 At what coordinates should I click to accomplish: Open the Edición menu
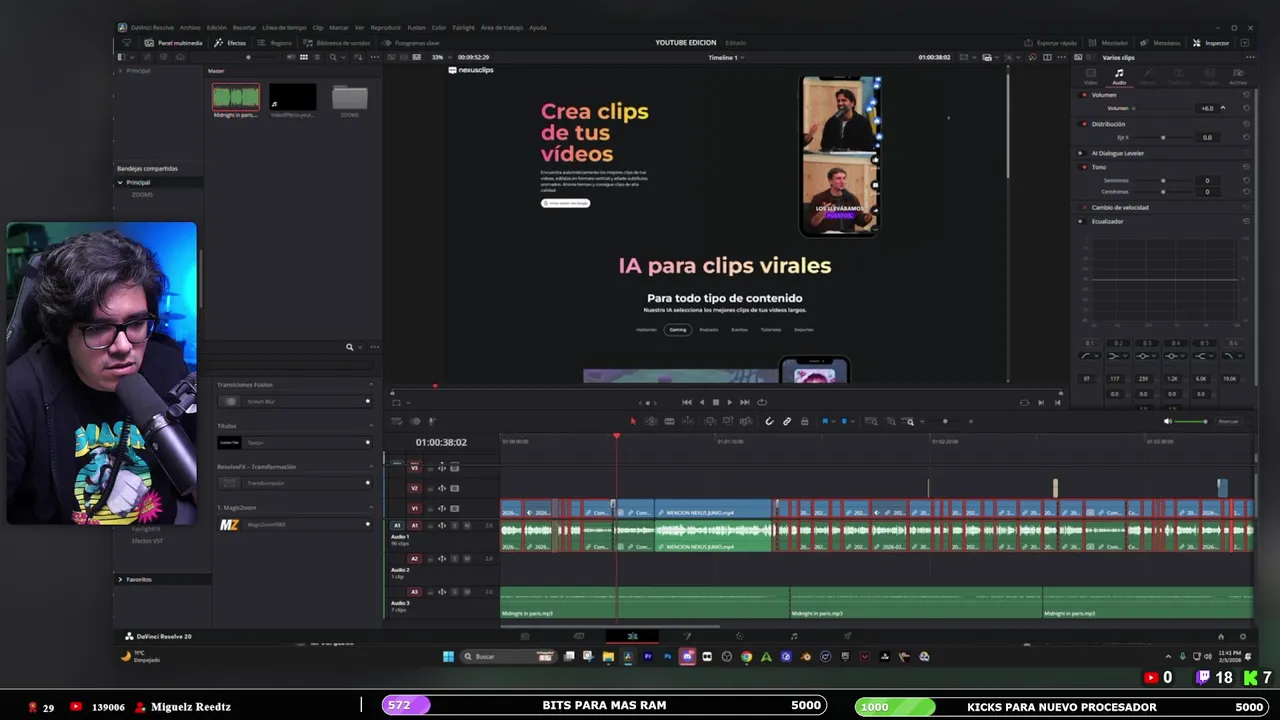(216, 28)
